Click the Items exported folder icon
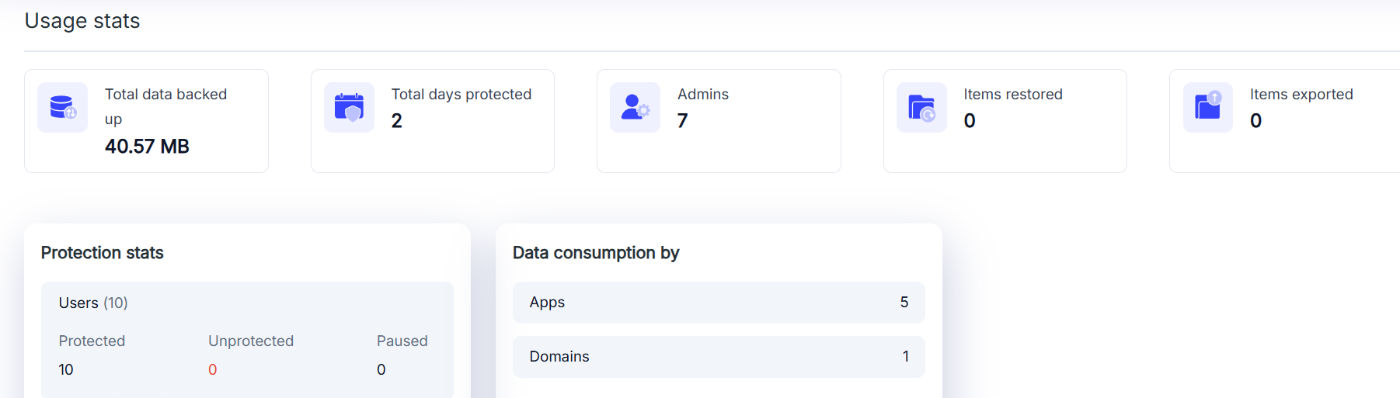Screen dimensions: 1400x398 [x=1207, y=107]
